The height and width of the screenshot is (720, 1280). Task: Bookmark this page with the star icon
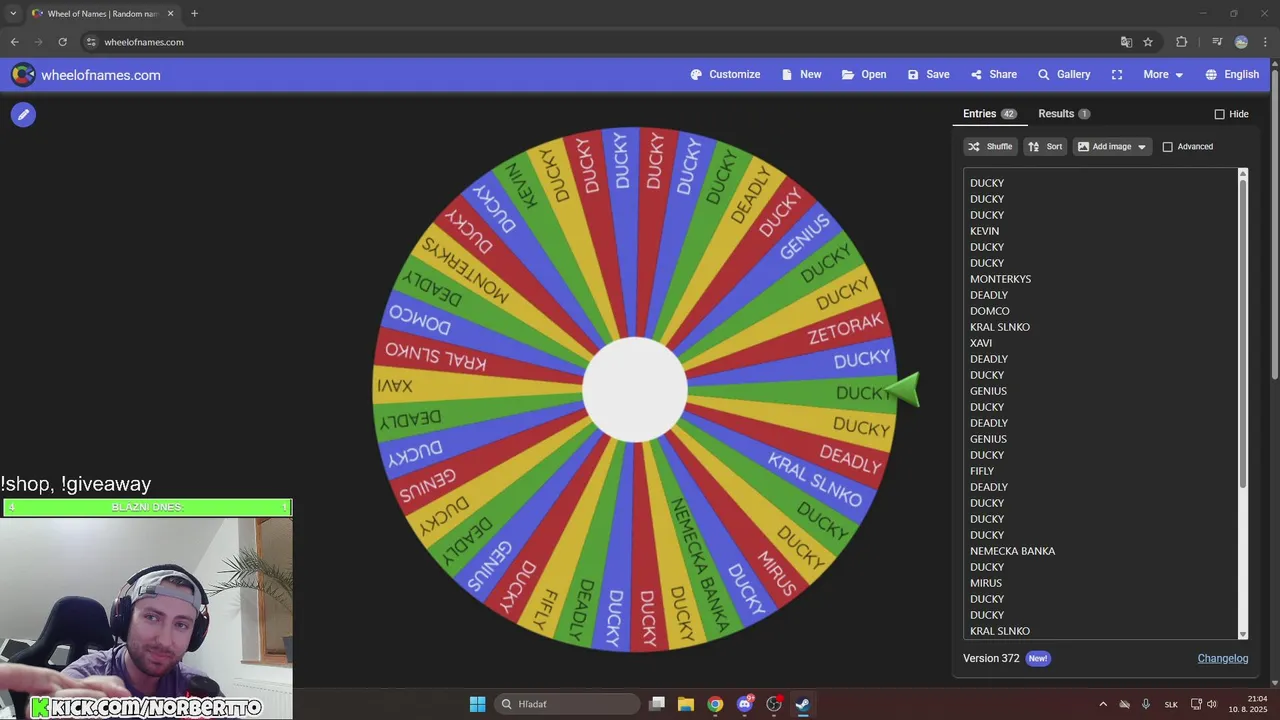coord(1148,42)
